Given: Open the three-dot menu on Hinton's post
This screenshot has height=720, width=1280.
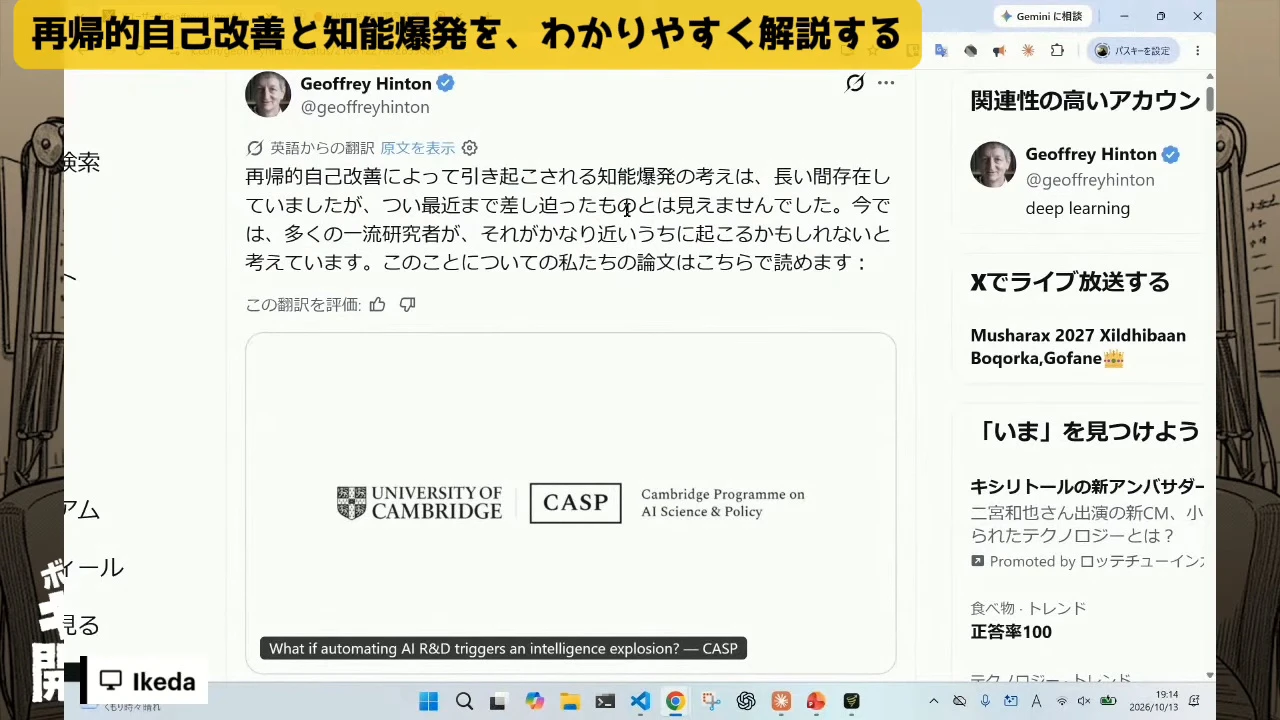Looking at the screenshot, I should (886, 83).
